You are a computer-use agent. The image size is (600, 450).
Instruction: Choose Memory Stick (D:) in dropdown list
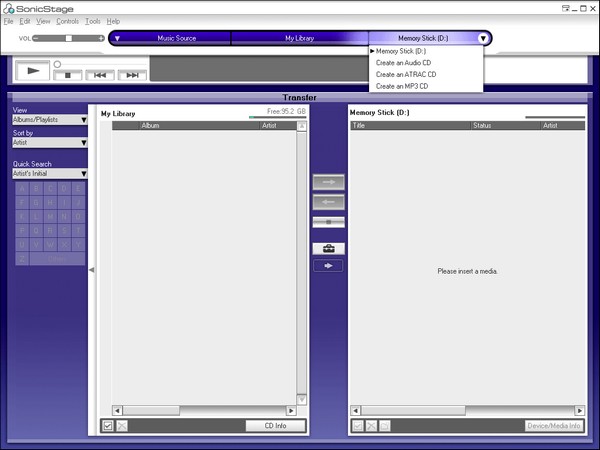(x=426, y=51)
